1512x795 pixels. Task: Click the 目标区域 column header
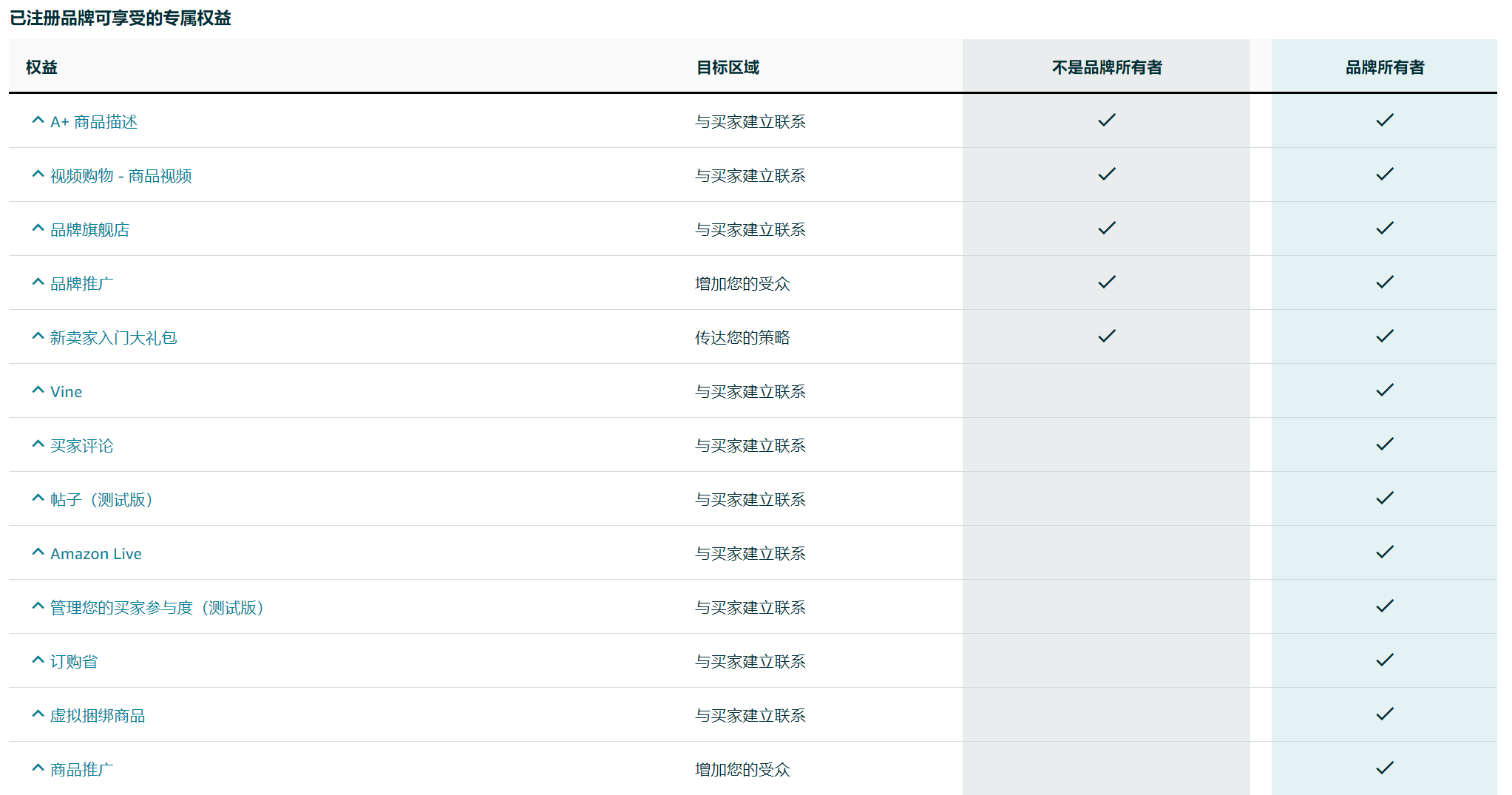tap(728, 67)
